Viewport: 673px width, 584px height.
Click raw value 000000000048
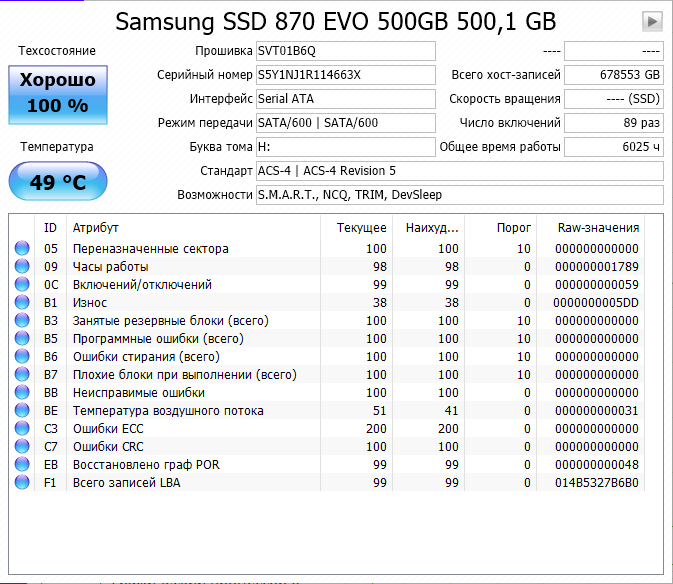click(x=597, y=465)
